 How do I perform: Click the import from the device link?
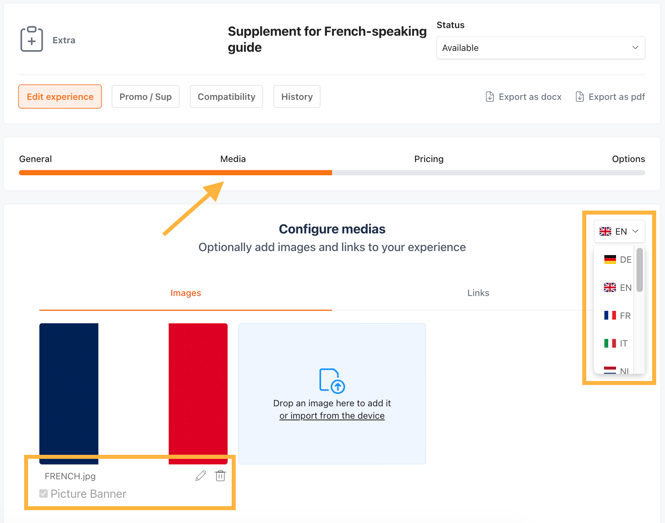tap(332, 416)
